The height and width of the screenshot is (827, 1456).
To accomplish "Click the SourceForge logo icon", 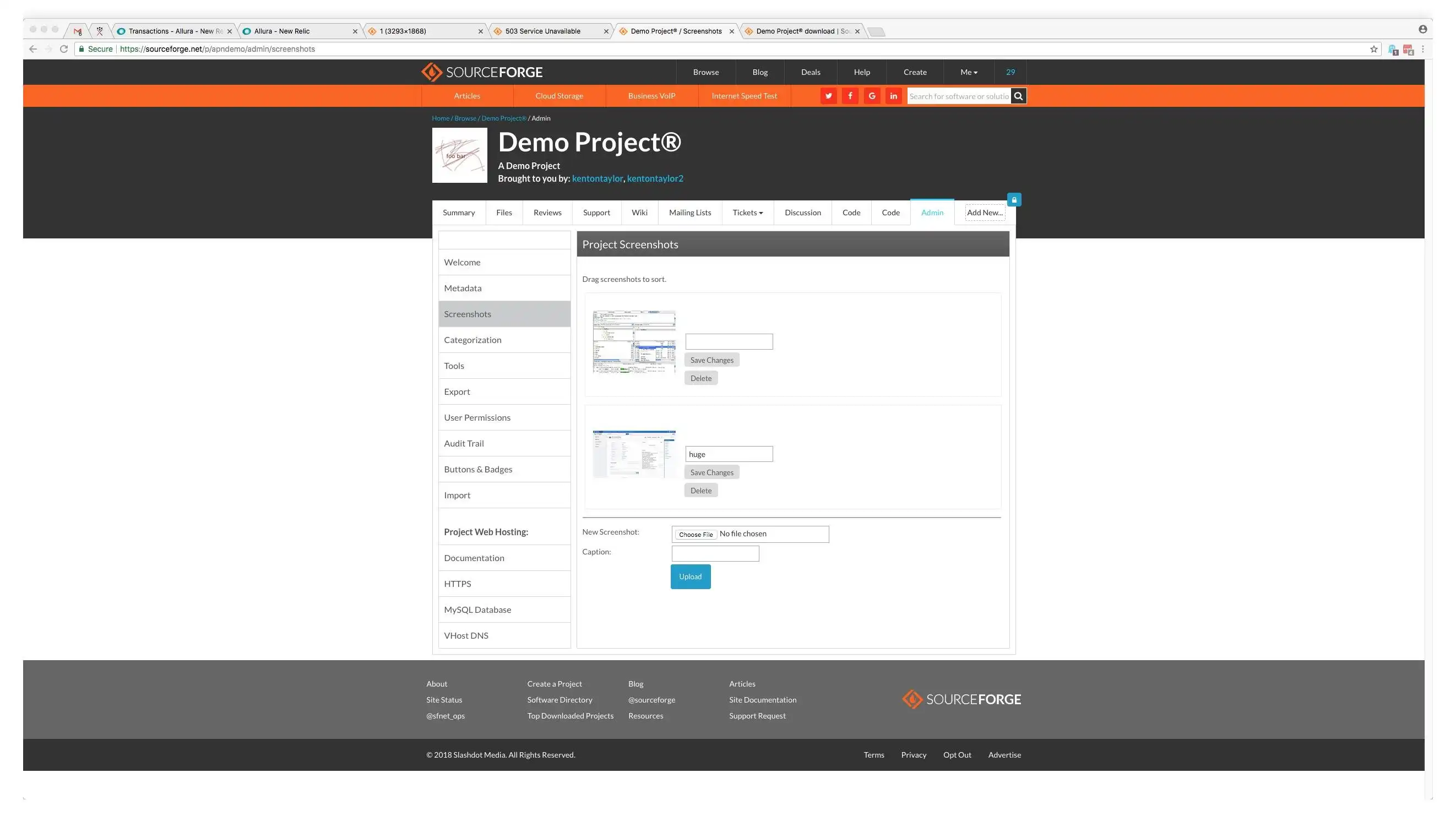I will coord(430,71).
